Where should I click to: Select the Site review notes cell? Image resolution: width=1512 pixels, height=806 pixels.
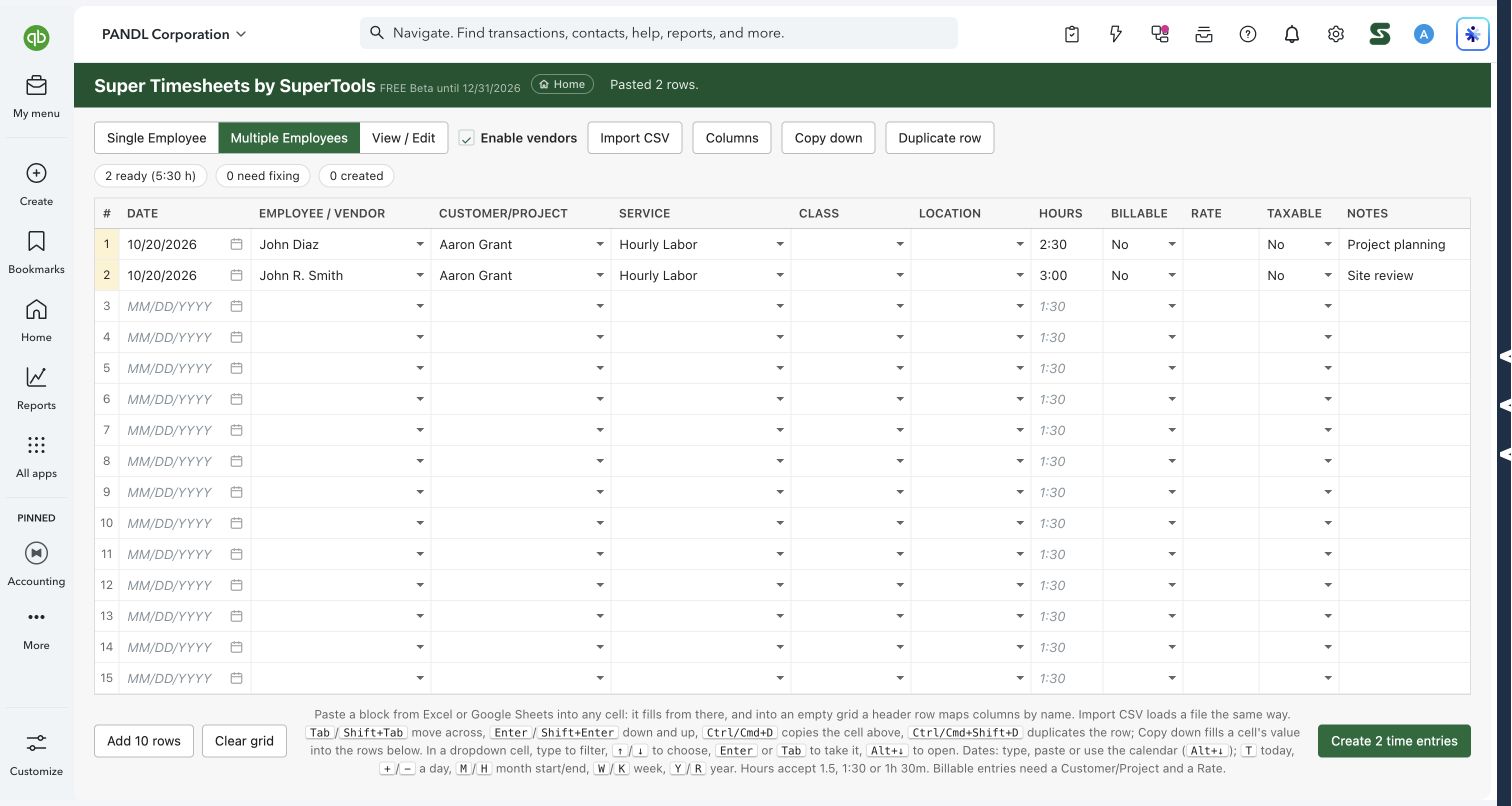tap(1404, 275)
